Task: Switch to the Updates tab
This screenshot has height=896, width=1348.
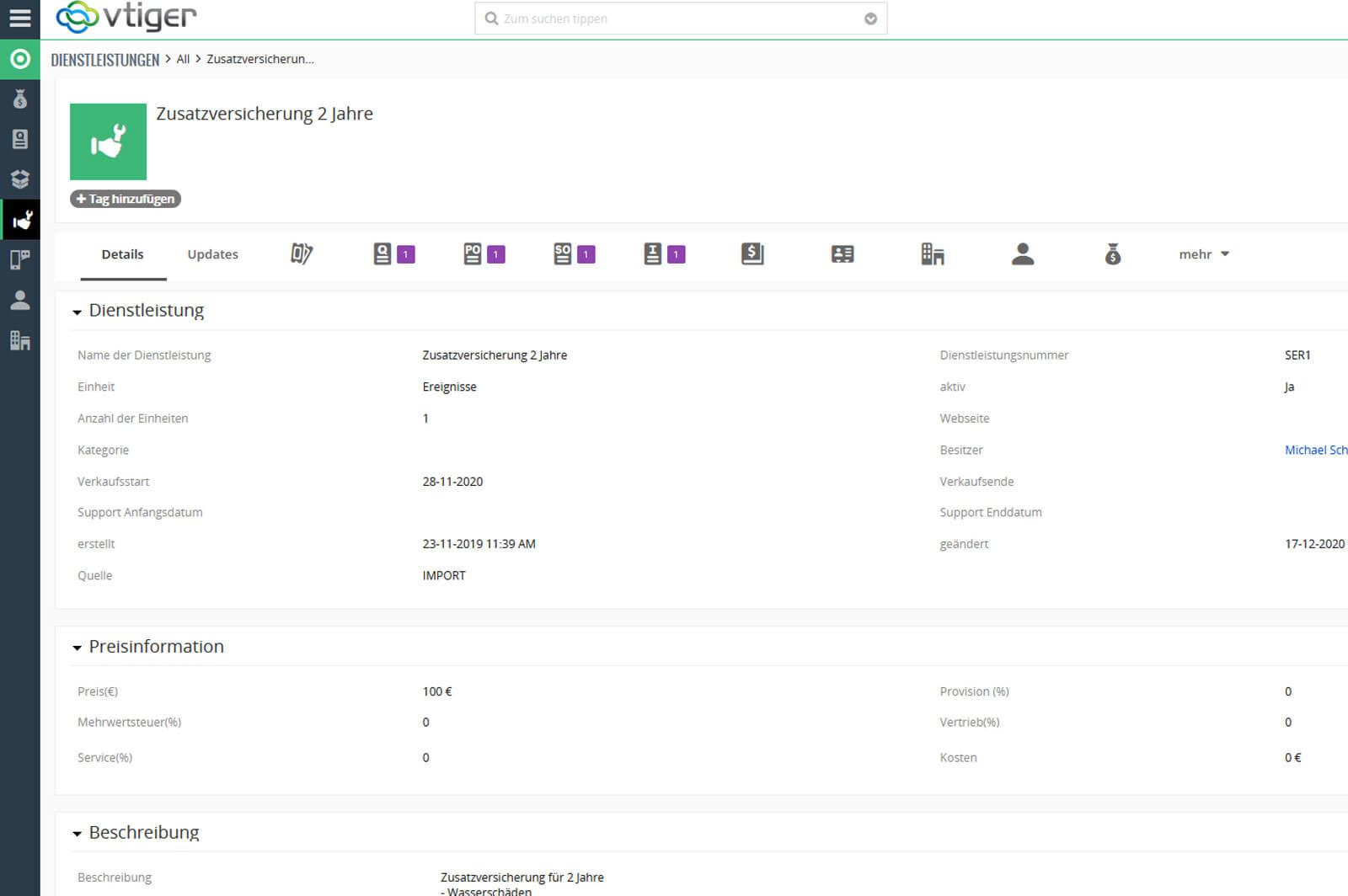Action: tap(212, 254)
